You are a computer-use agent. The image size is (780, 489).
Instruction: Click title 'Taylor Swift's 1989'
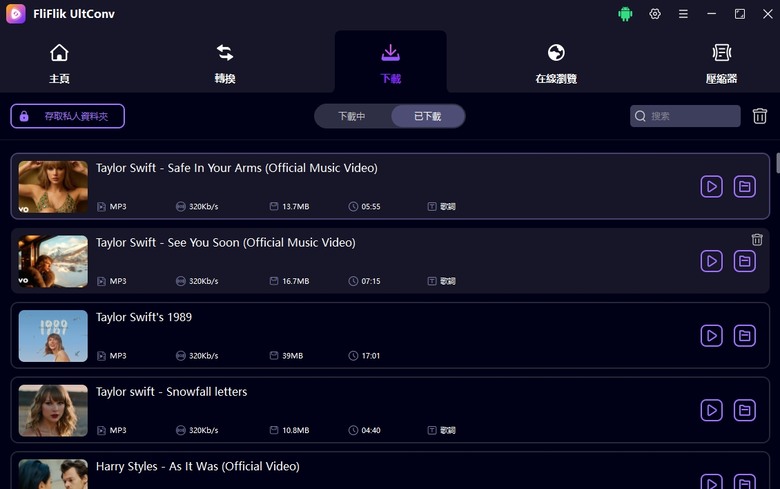coord(144,317)
